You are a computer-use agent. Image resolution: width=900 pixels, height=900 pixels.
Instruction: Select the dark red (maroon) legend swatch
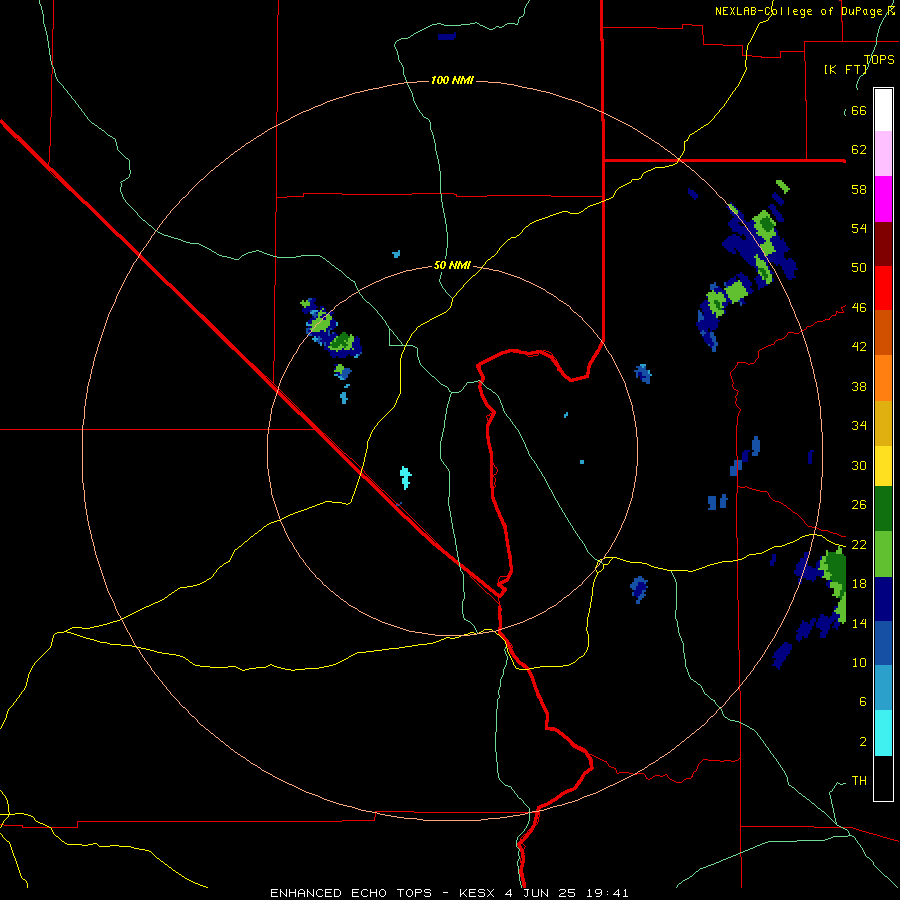click(883, 244)
